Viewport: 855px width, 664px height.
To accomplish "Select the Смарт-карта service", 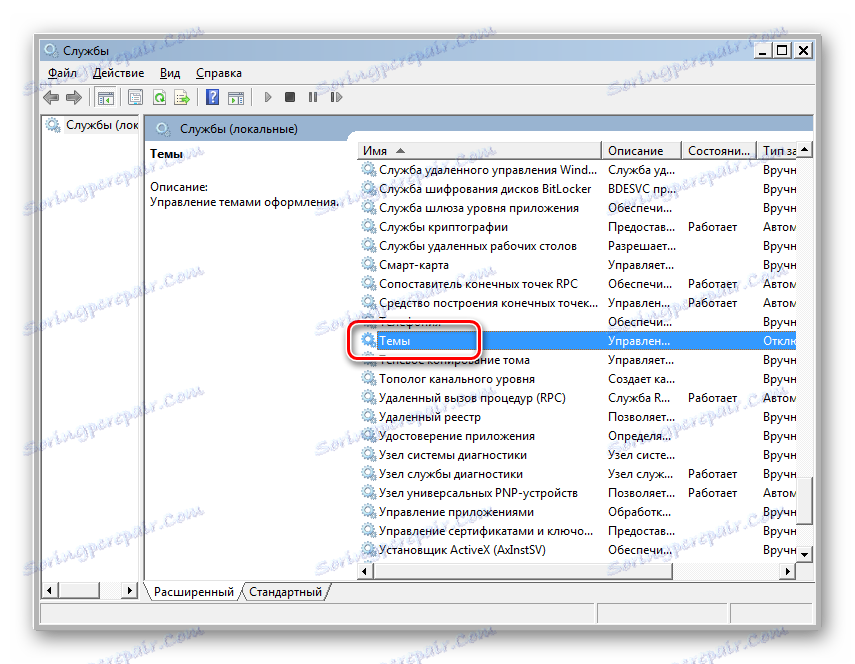I will click(577, 264).
